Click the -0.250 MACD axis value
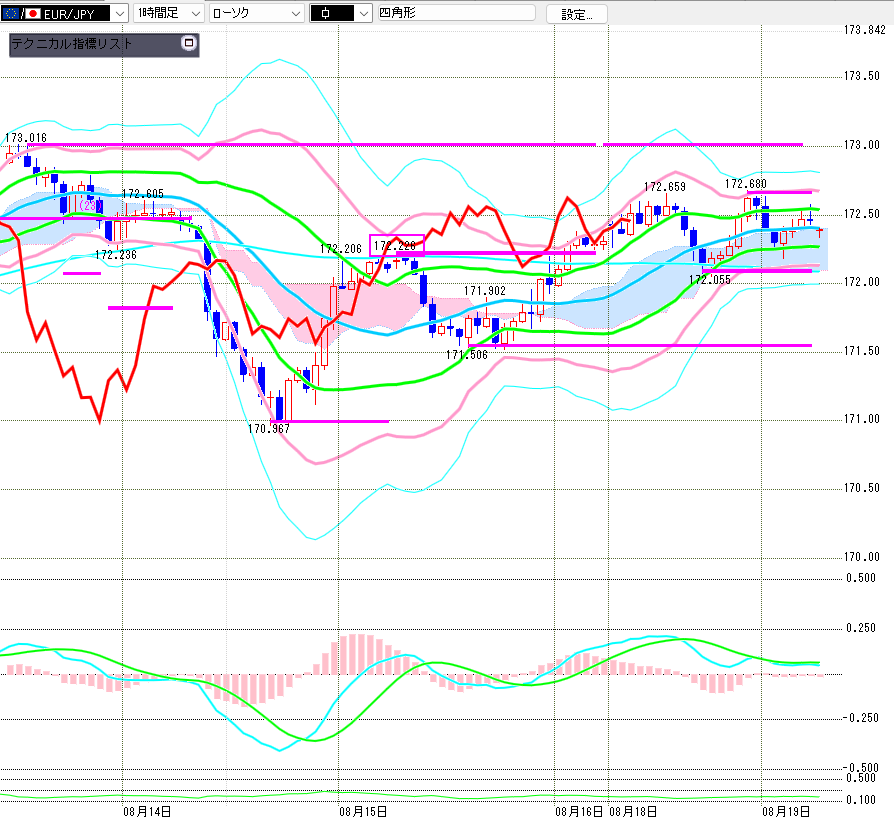The image size is (894, 820). pos(861,718)
